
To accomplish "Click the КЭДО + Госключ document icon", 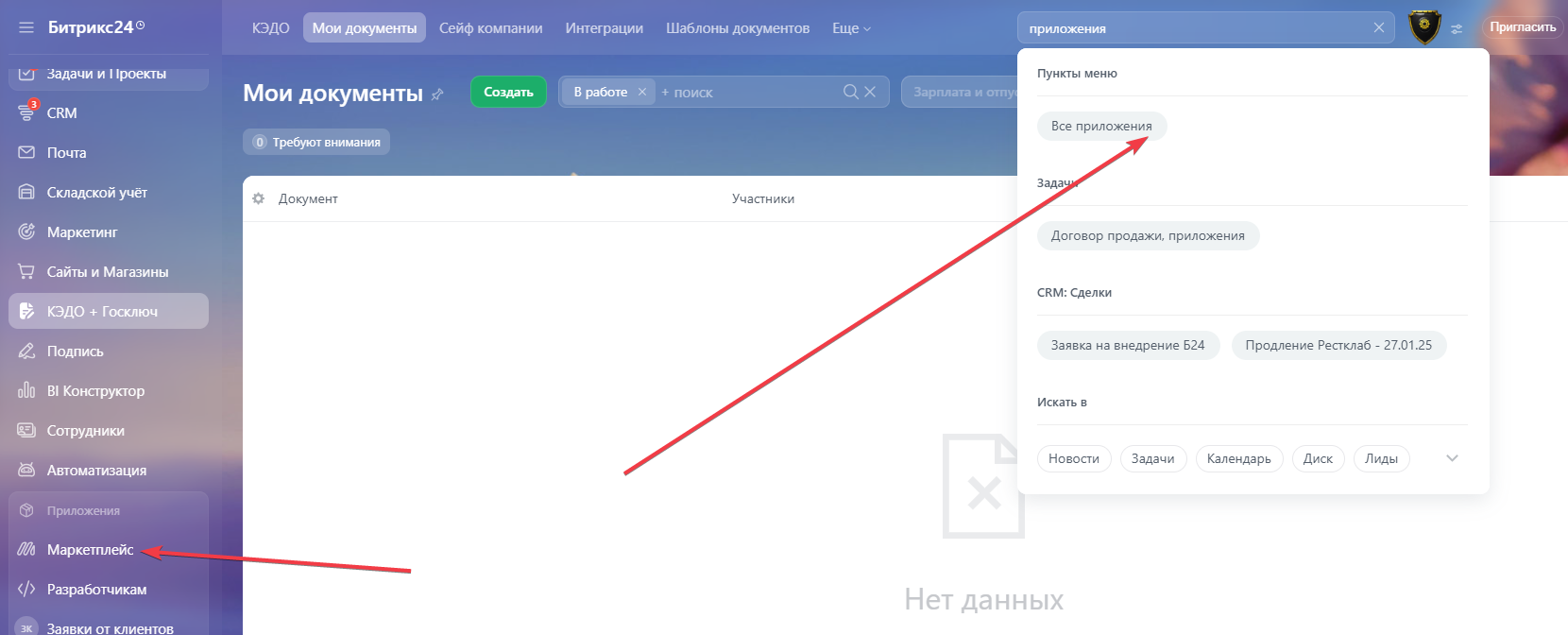I will pos(26,311).
